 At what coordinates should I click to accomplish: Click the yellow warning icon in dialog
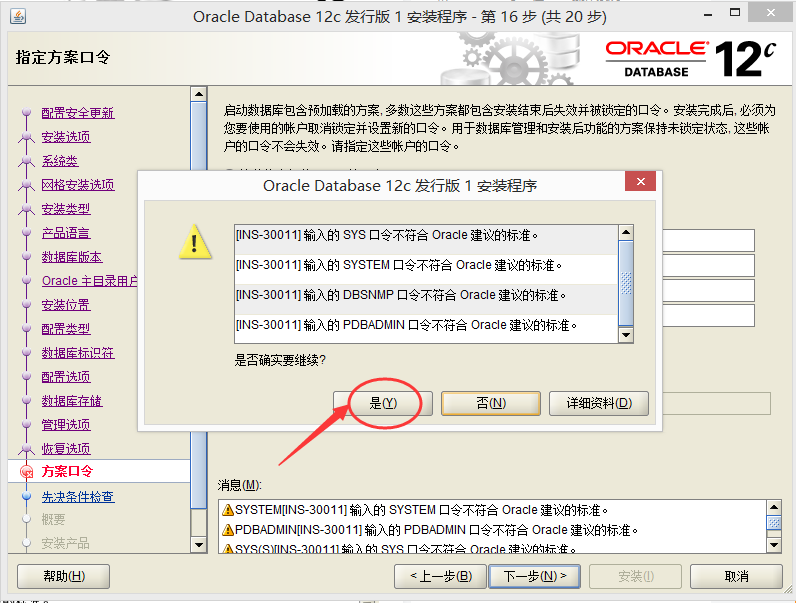coord(195,243)
